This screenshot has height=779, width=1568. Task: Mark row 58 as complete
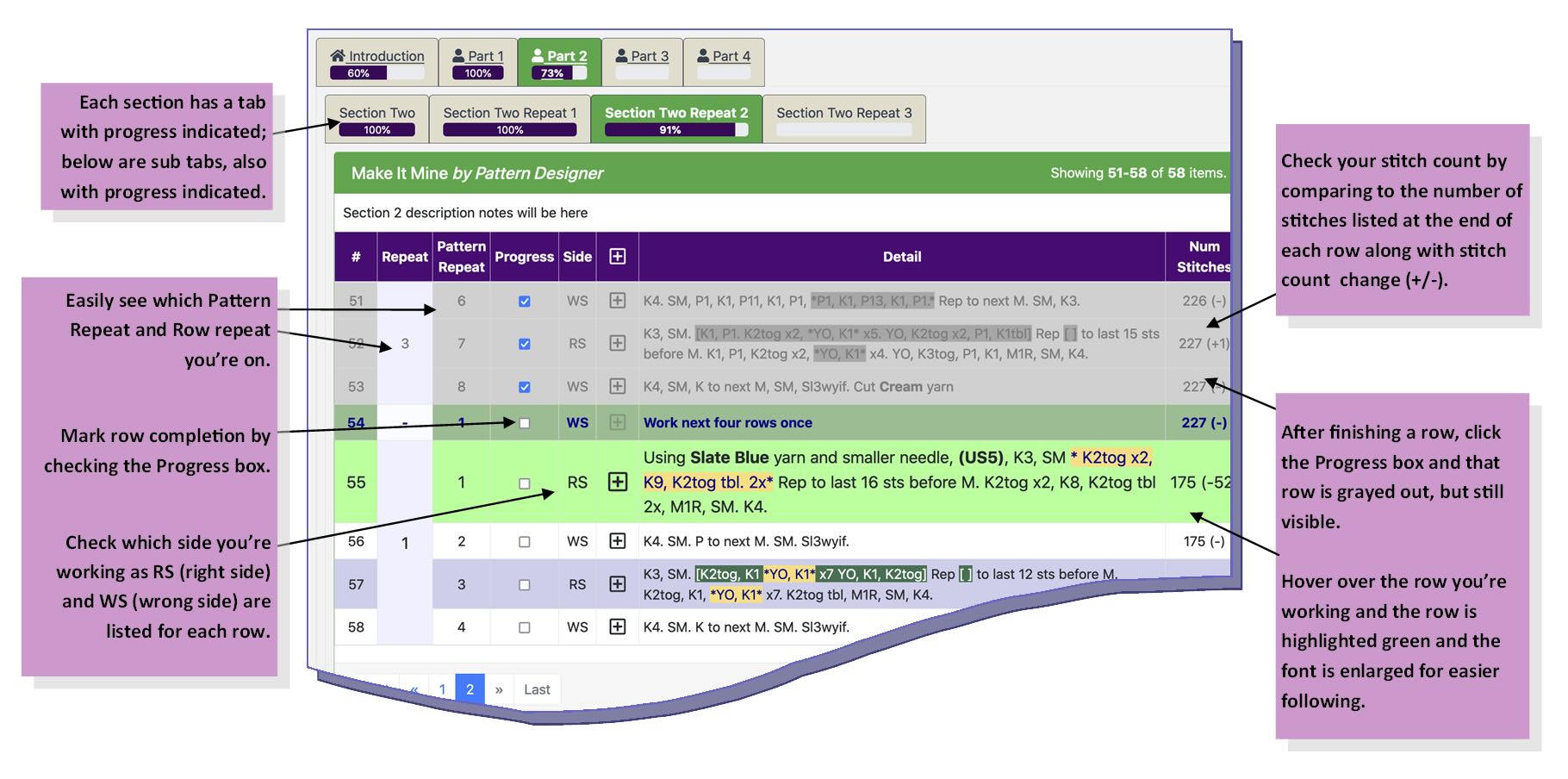525,628
